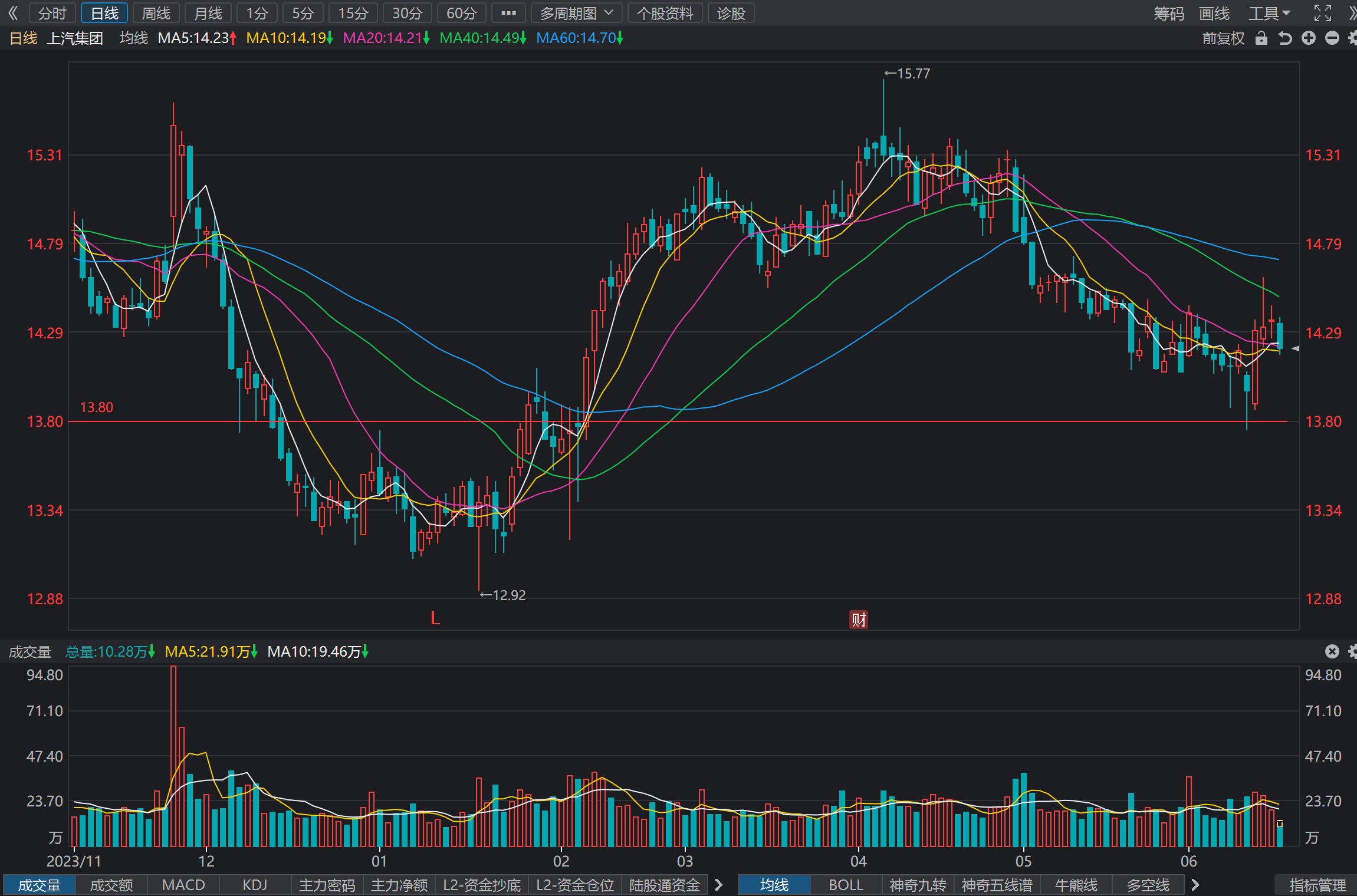The height and width of the screenshot is (896, 1357).
Task: Switch to L2-资金抄底 indicator
Action: tap(482, 885)
